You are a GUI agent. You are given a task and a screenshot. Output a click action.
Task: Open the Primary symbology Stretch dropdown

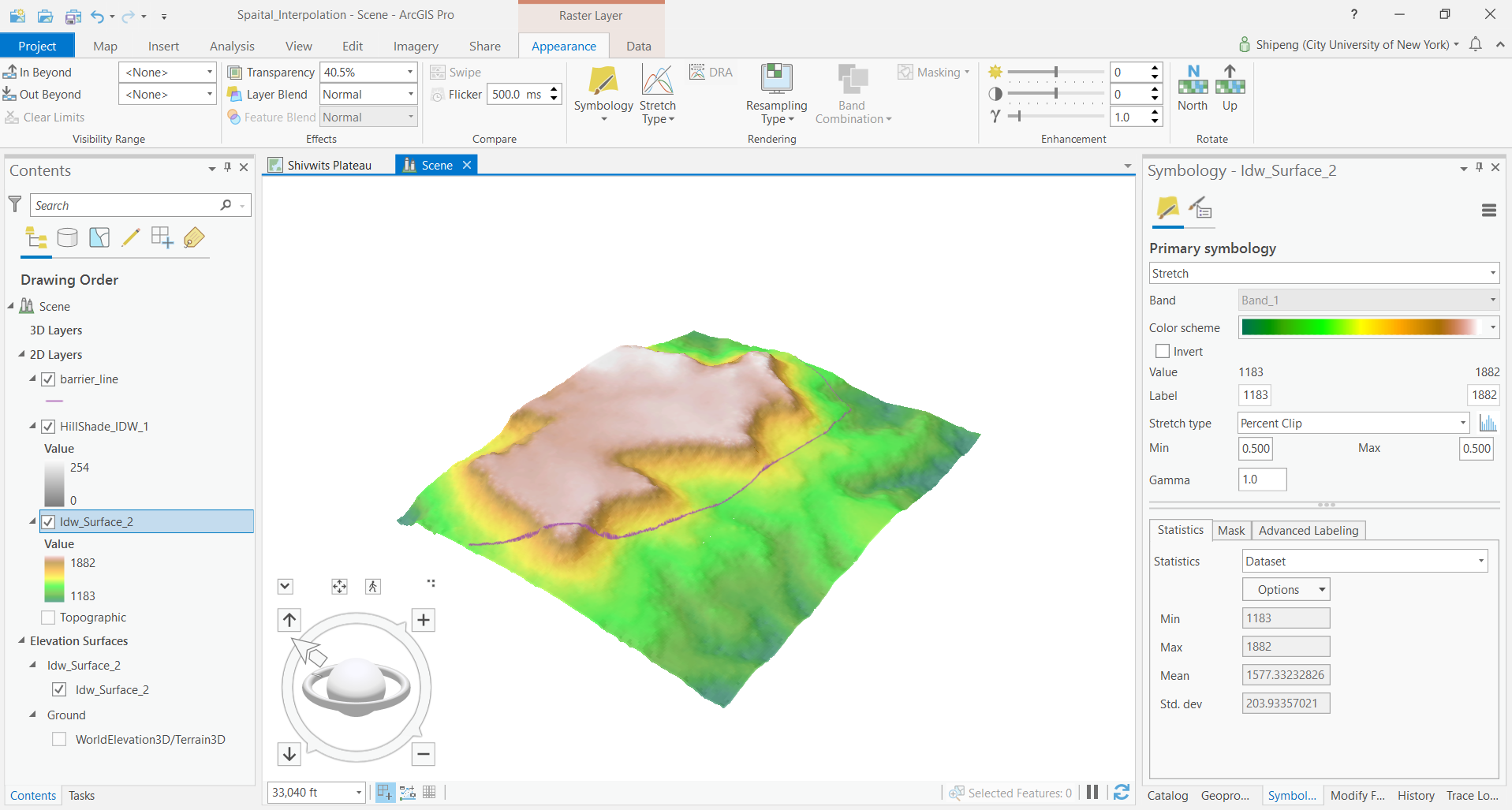click(1323, 274)
